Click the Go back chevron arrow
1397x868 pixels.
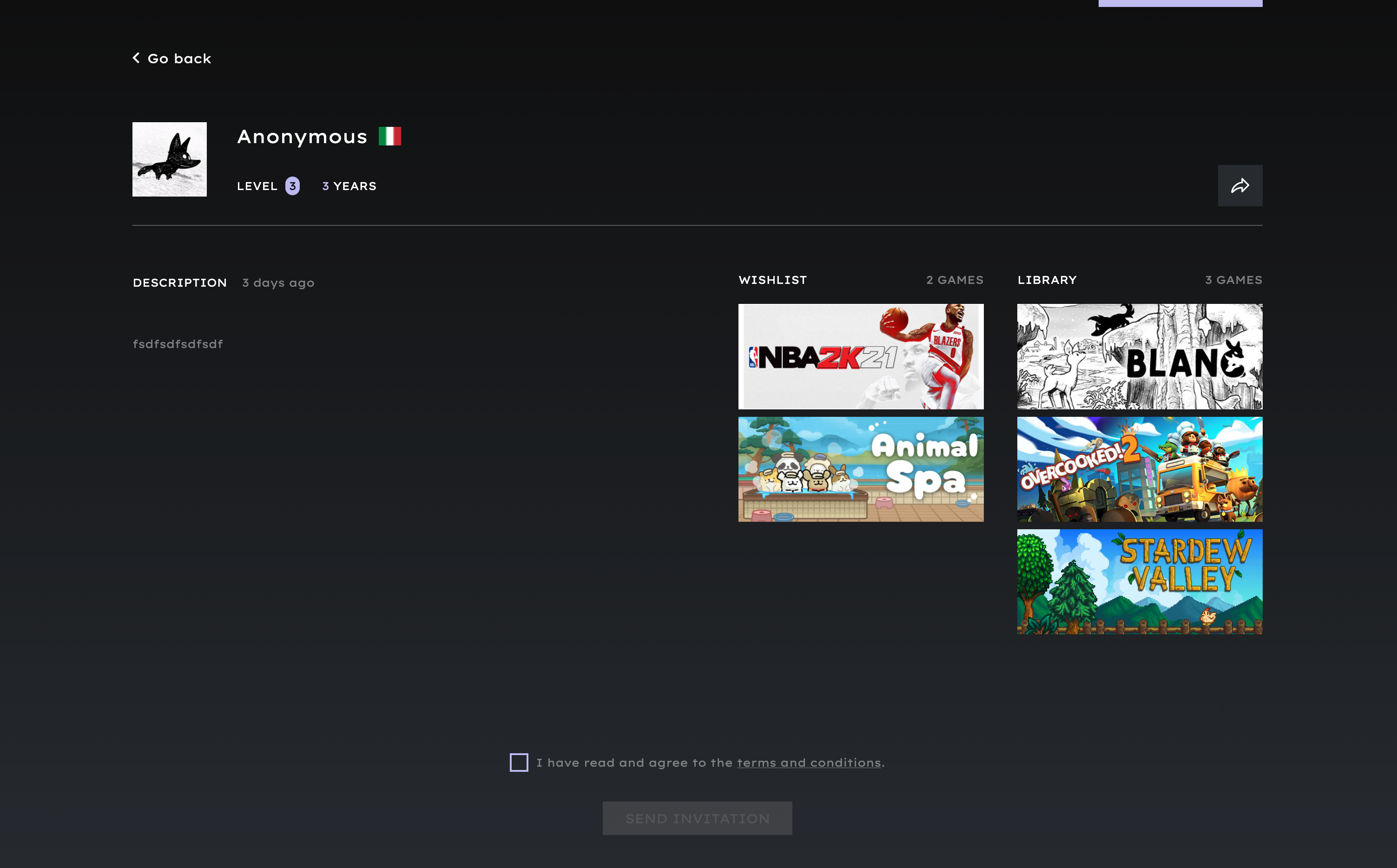(136, 58)
